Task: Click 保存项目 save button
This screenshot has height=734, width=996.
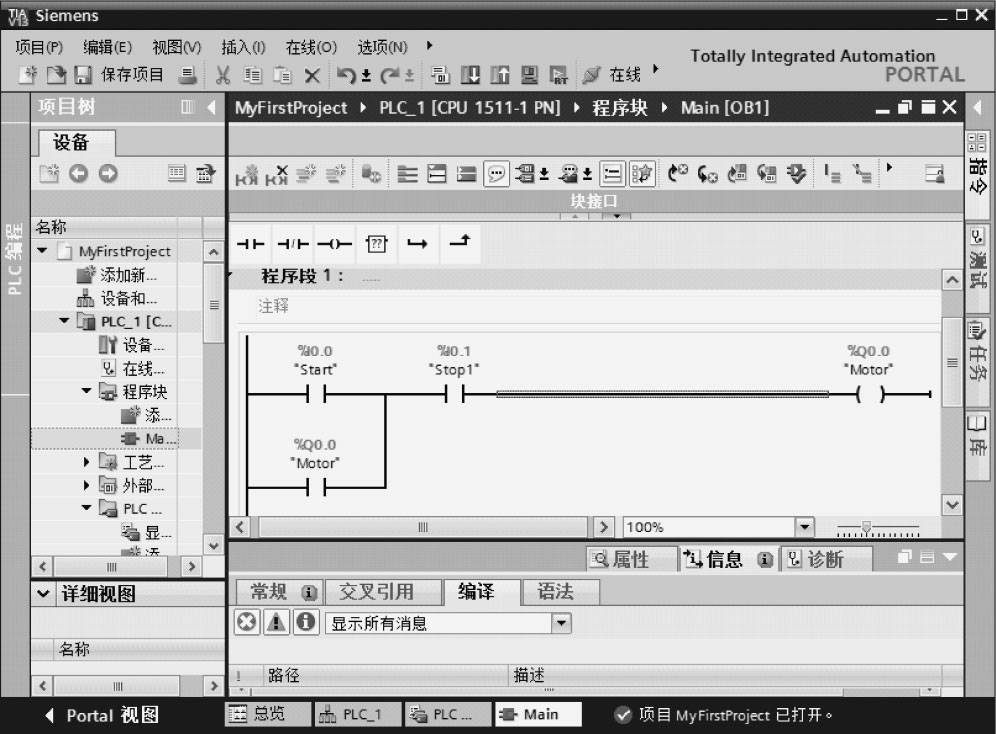Action: tap(119, 75)
